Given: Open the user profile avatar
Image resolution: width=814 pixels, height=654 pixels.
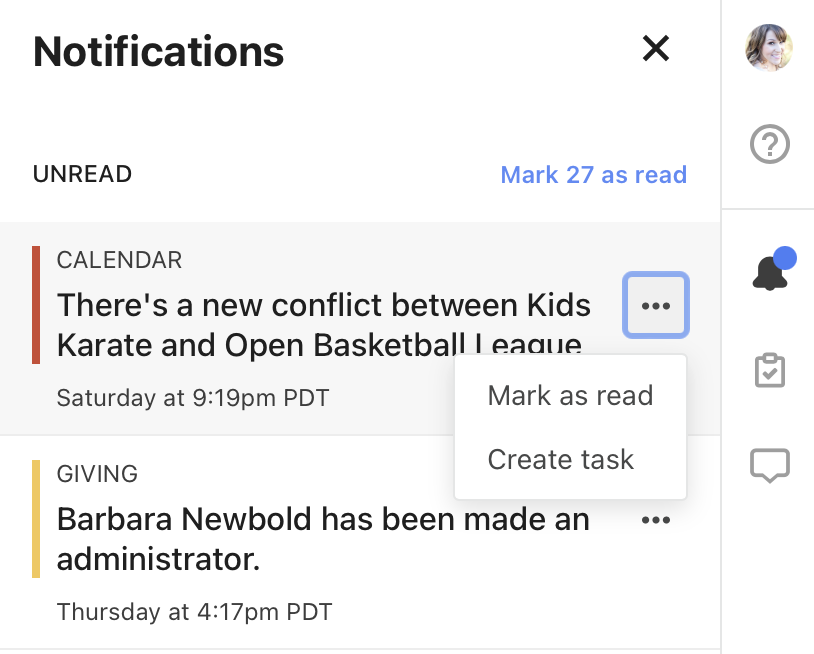Looking at the screenshot, I should (x=769, y=48).
